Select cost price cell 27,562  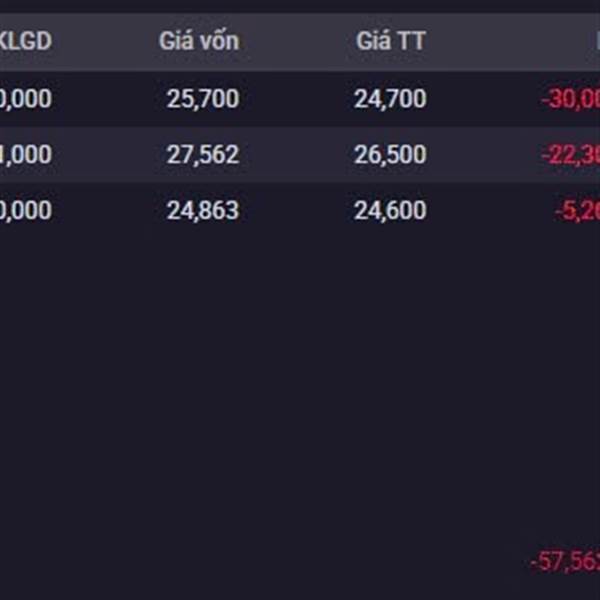click(x=203, y=155)
